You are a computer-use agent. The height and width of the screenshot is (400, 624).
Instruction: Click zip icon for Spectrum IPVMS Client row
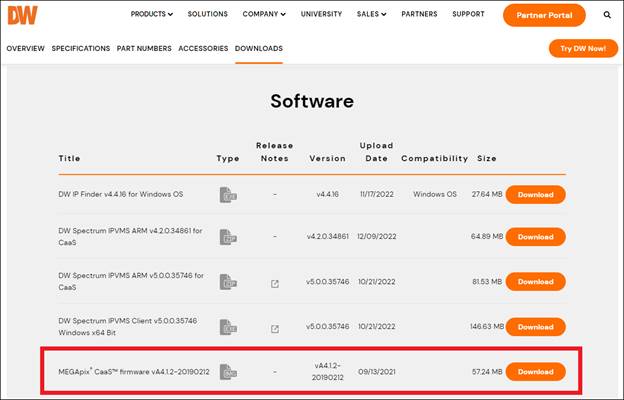pos(228,327)
